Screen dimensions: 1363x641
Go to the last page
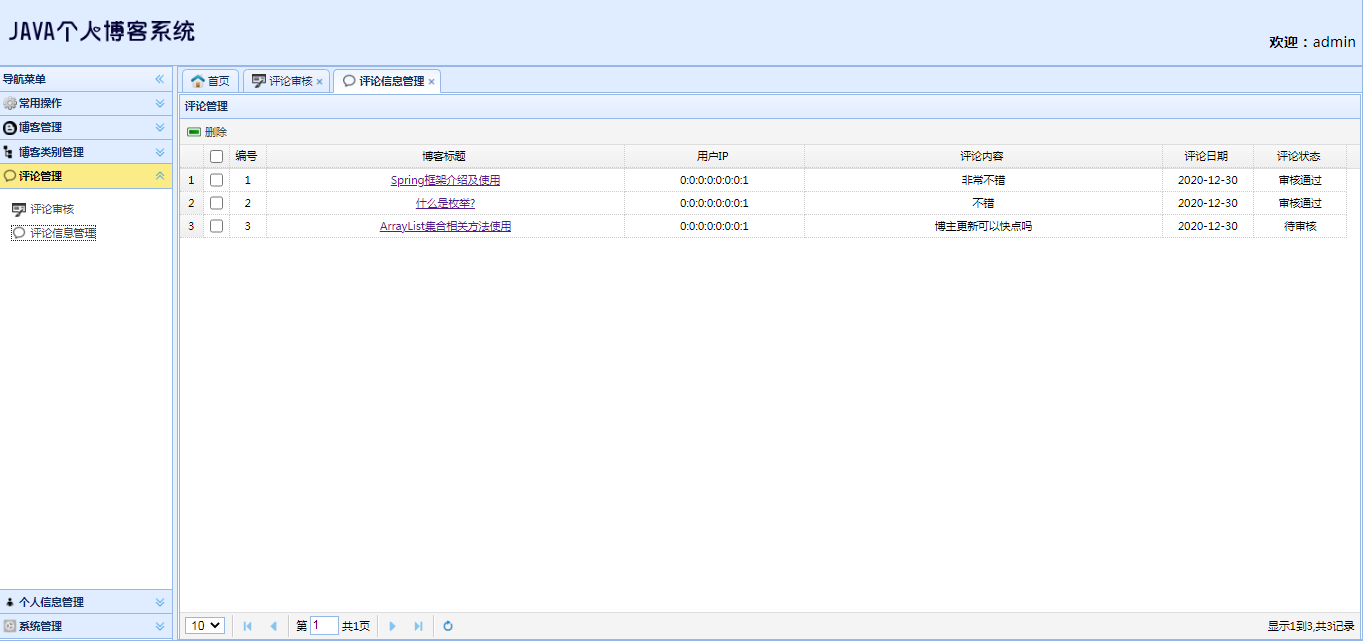pyautogui.click(x=418, y=626)
